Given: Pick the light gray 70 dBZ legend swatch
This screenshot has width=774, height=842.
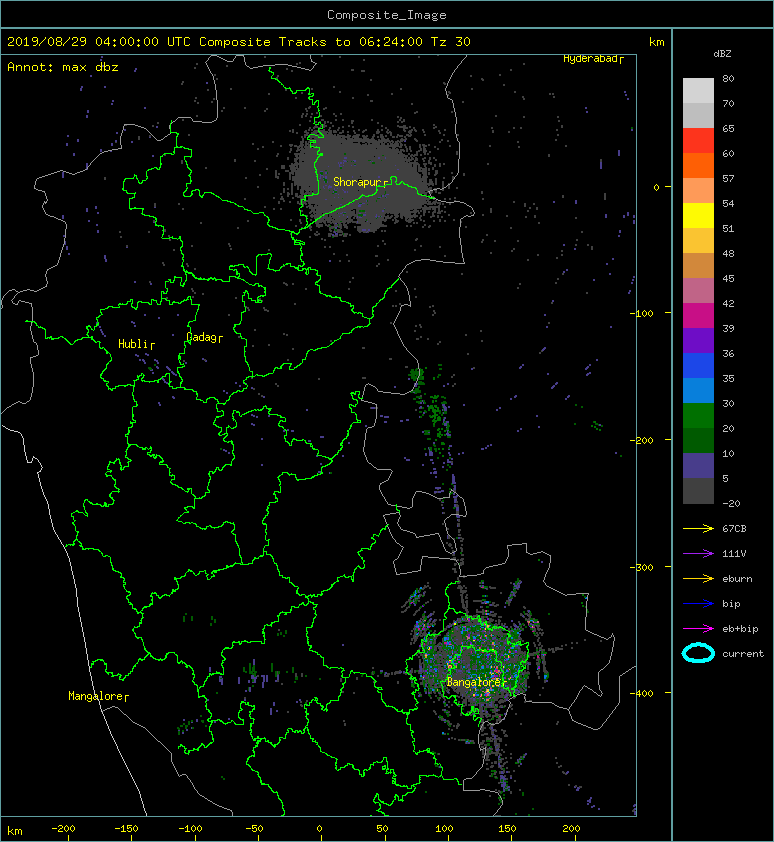Looking at the screenshot, I should (698, 91).
